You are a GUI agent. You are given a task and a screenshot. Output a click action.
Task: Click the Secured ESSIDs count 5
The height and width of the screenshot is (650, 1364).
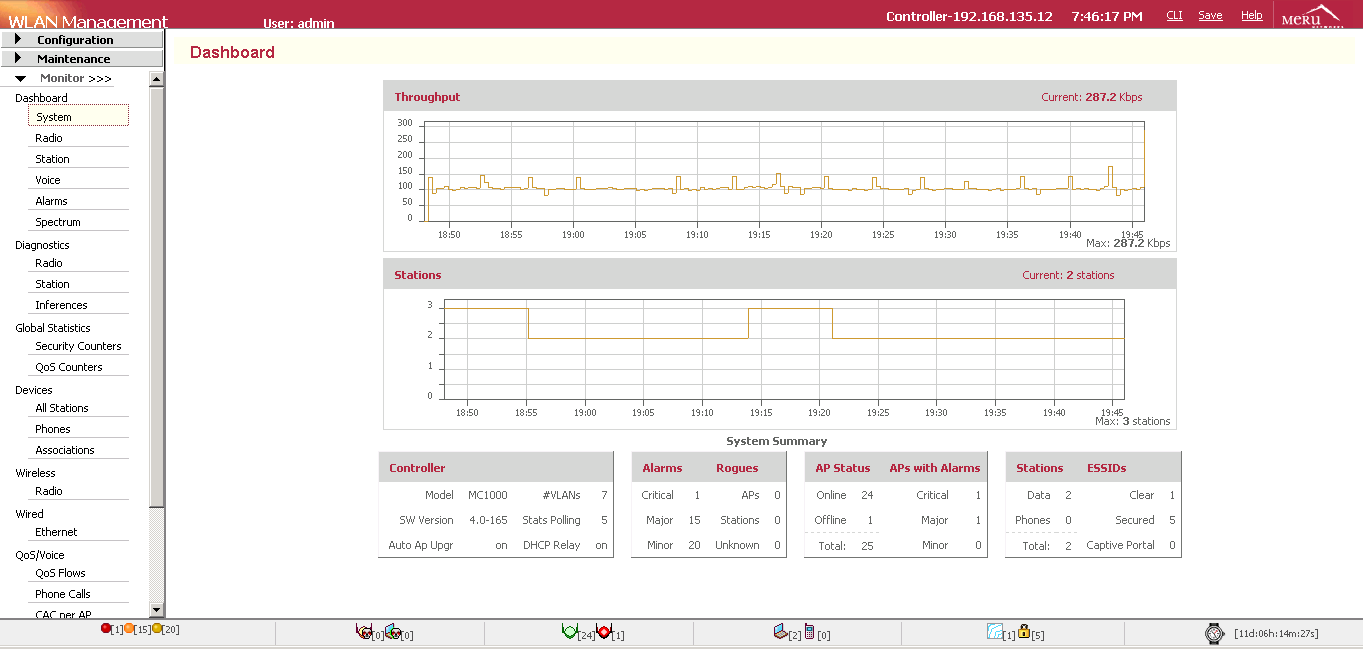point(1172,520)
